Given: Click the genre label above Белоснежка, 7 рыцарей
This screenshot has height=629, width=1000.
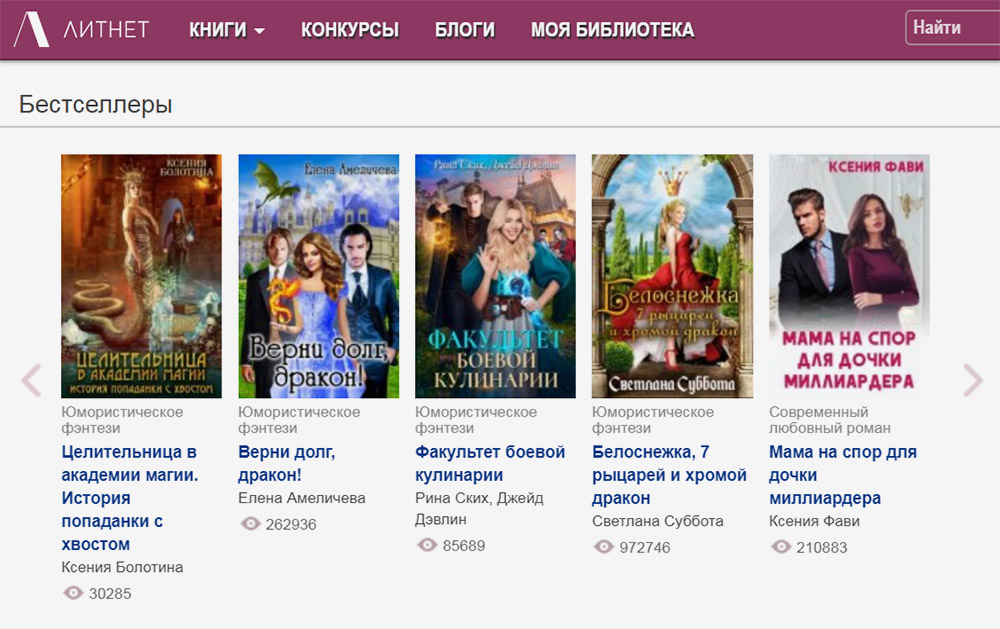Looking at the screenshot, I should click(x=652, y=420).
